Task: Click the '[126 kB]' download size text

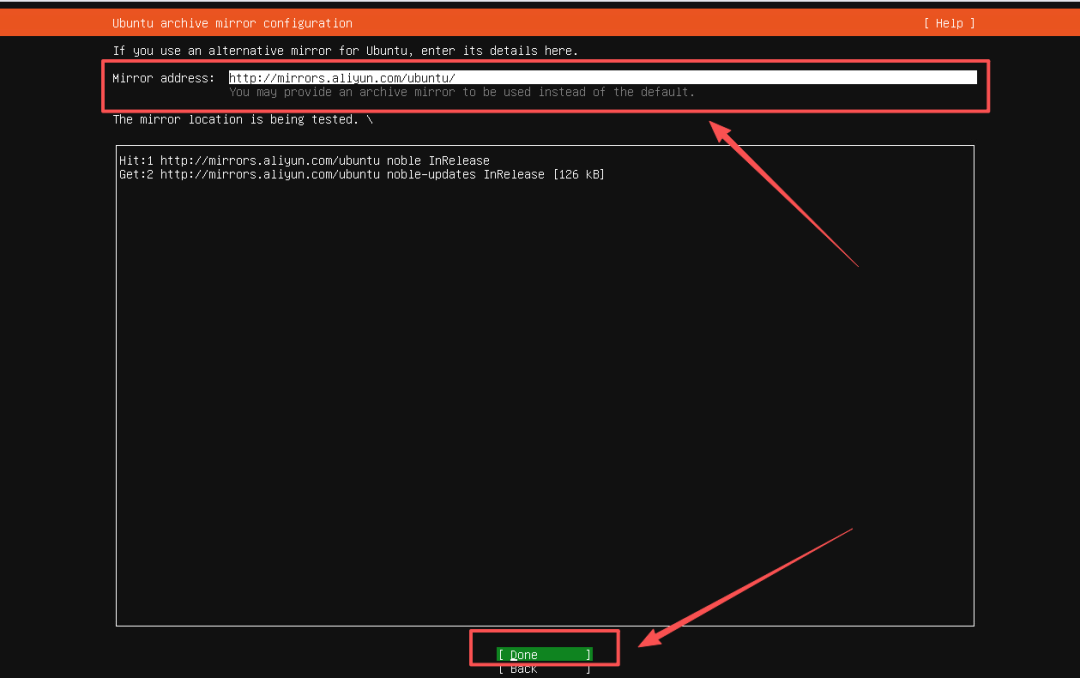Action: pos(578,175)
